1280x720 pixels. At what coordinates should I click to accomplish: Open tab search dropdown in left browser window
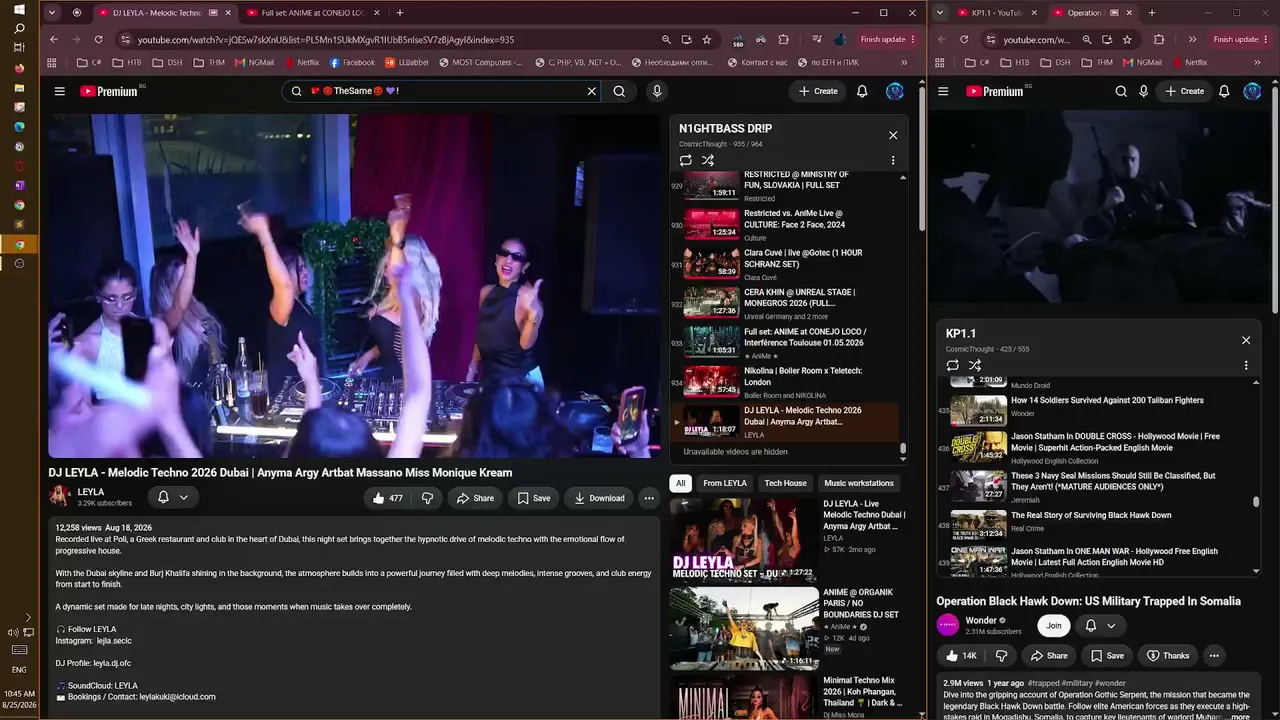pos(53,13)
